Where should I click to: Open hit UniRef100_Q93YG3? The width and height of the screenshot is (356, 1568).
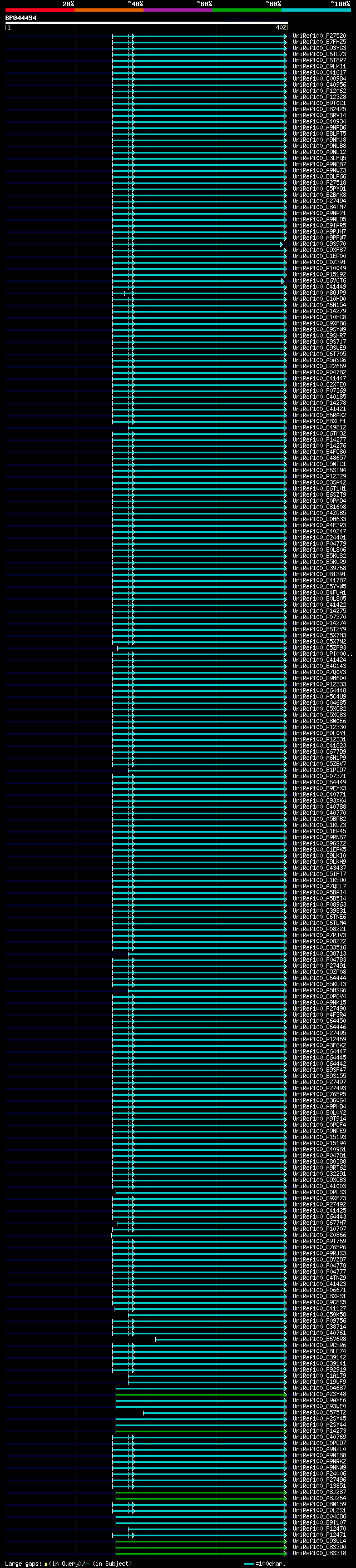point(319,49)
